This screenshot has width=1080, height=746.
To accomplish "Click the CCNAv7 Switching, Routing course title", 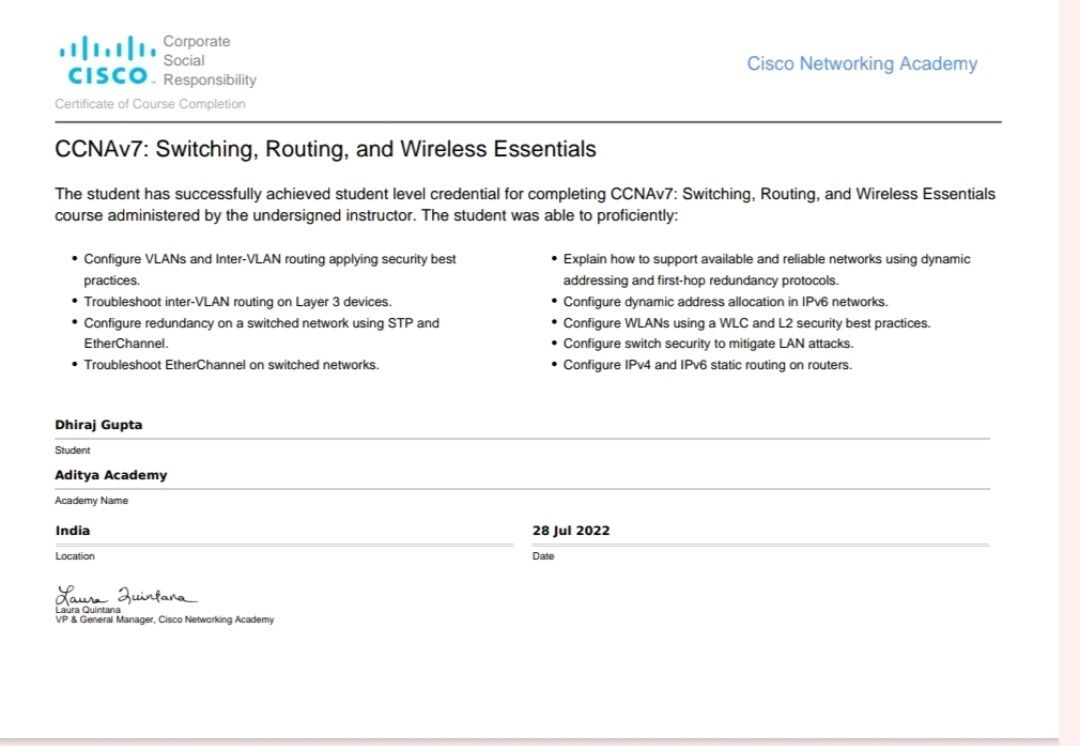I will tap(325, 149).
